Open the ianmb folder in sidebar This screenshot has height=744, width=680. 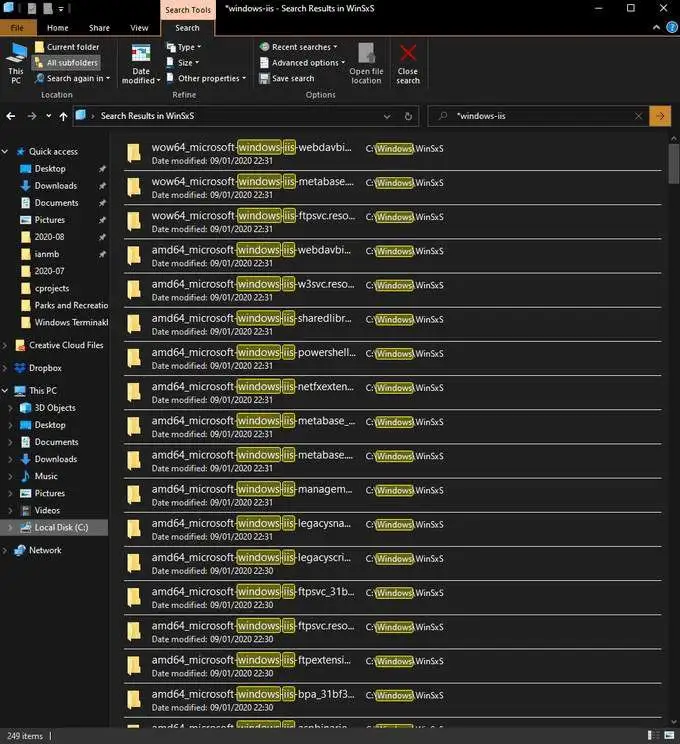47,254
